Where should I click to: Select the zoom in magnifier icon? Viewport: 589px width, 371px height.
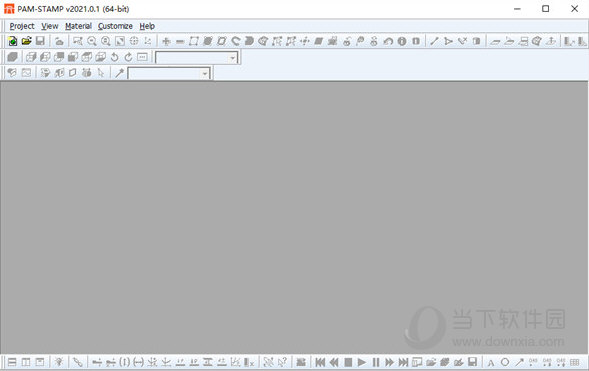pos(106,41)
